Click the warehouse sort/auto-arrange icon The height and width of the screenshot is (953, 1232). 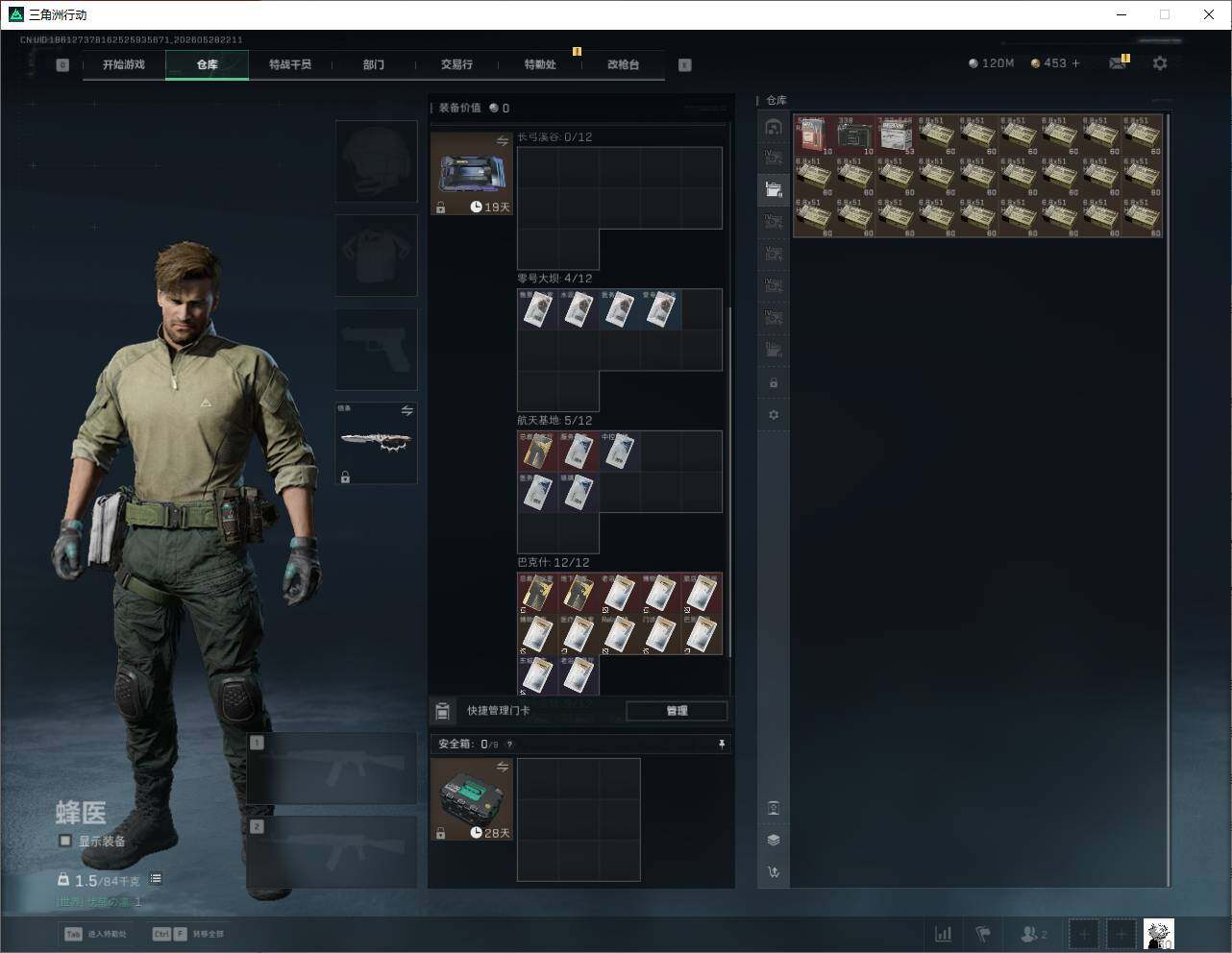[x=774, y=808]
